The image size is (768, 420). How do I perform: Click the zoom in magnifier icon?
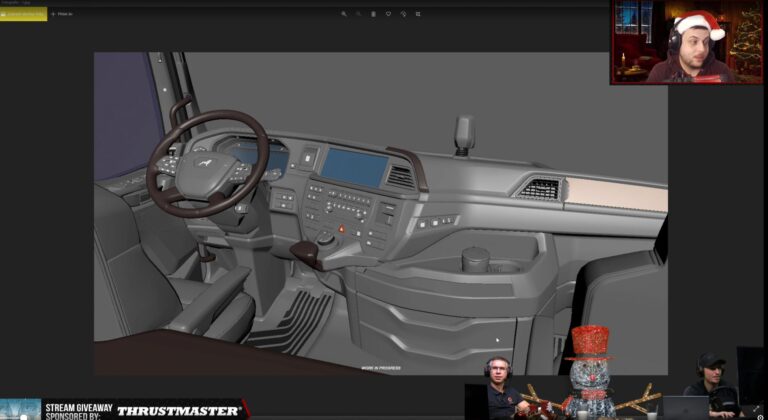344,14
